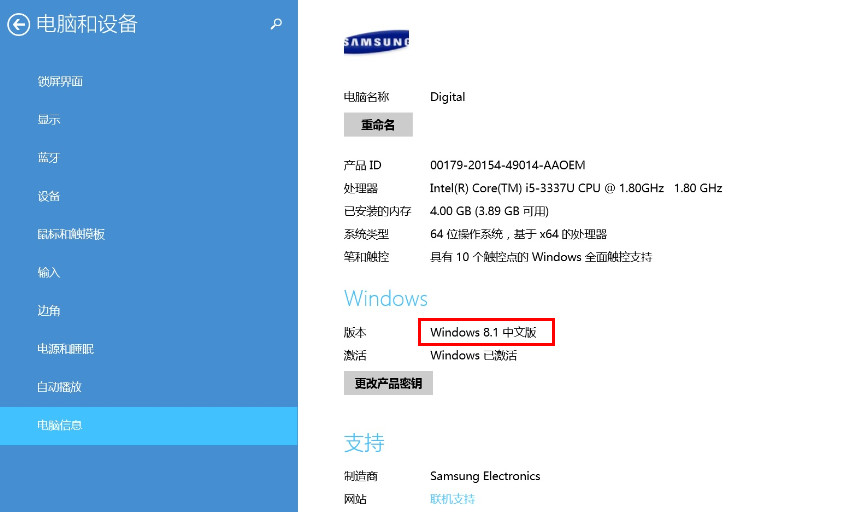Click the 10 个触控点 touch support text
The width and height of the screenshot is (855, 512).
tap(541, 257)
